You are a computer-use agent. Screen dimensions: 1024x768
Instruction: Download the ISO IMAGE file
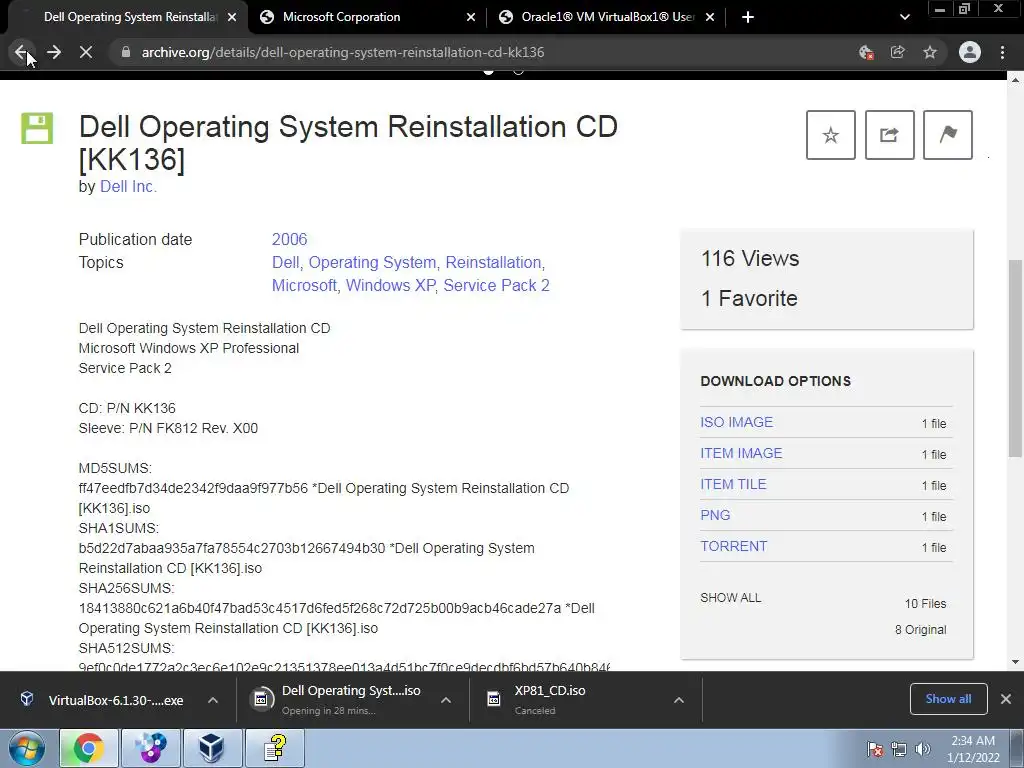click(x=737, y=423)
